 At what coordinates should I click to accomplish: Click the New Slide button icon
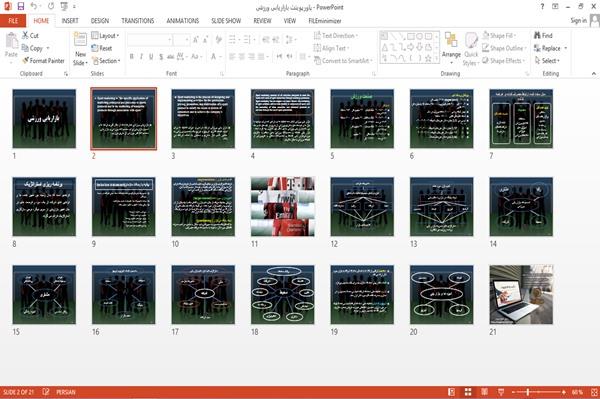click(x=80, y=40)
